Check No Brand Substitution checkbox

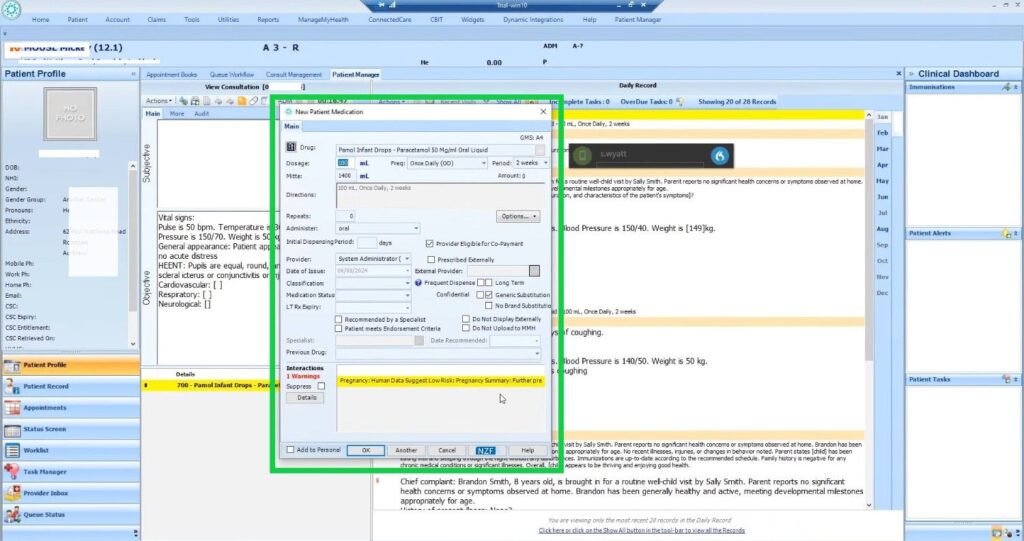click(488, 305)
